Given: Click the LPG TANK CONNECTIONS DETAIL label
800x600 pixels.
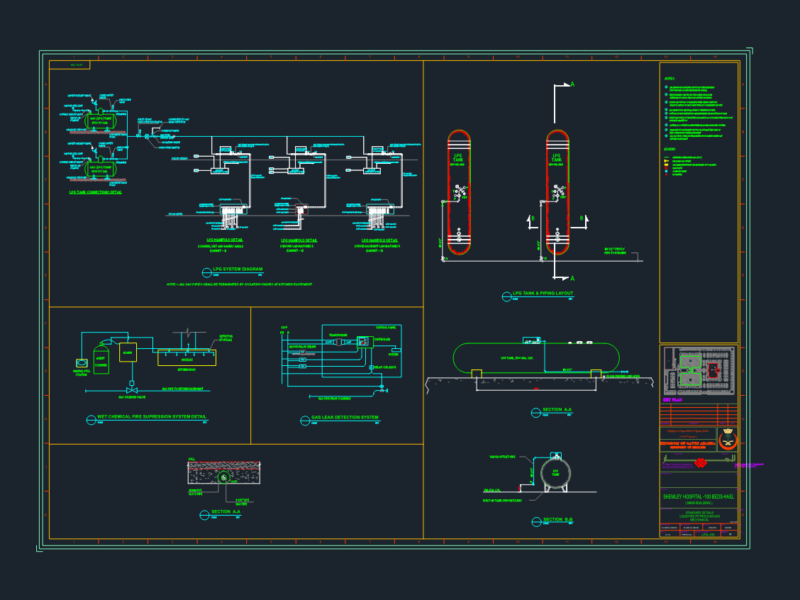Looking at the screenshot, I should point(95,192).
